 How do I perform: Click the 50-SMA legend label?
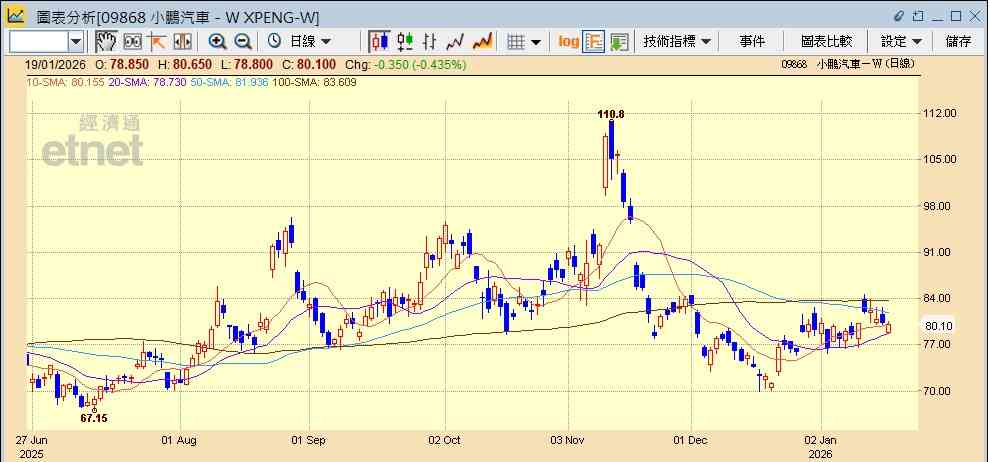pyautogui.click(x=229, y=82)
